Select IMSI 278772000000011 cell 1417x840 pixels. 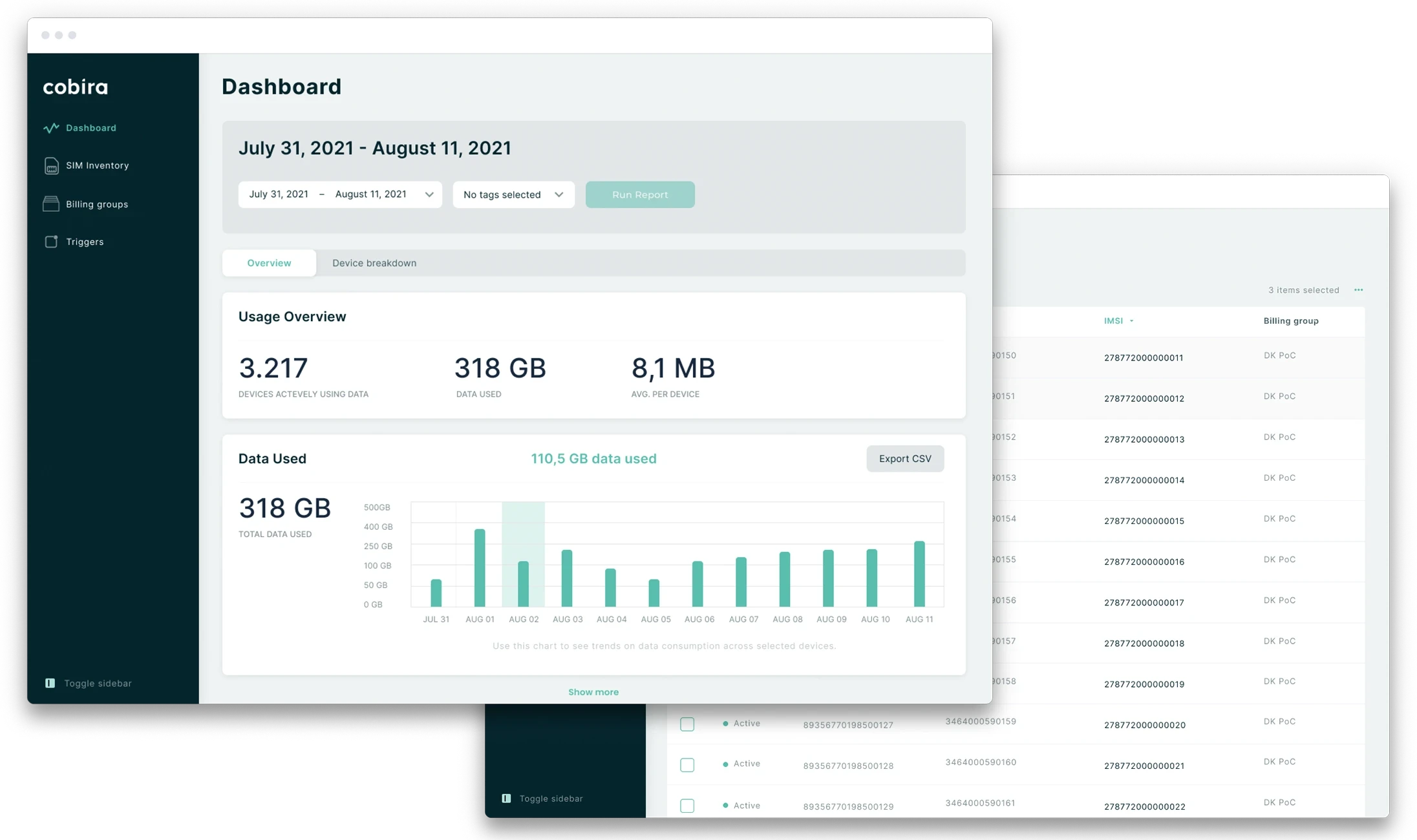pos(1144,357)
